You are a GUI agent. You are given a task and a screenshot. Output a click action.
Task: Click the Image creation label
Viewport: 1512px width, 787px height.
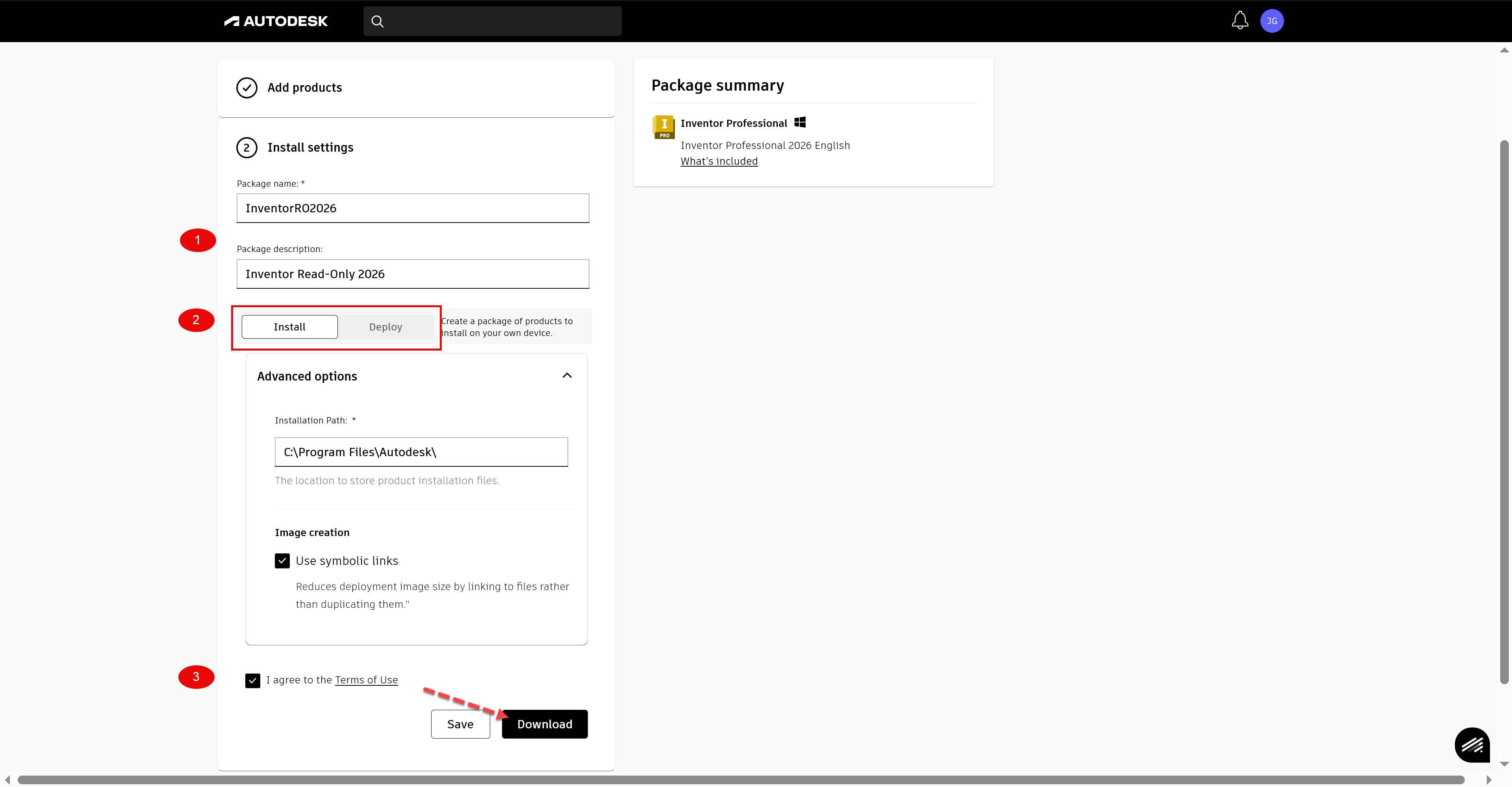coord(312,533)
